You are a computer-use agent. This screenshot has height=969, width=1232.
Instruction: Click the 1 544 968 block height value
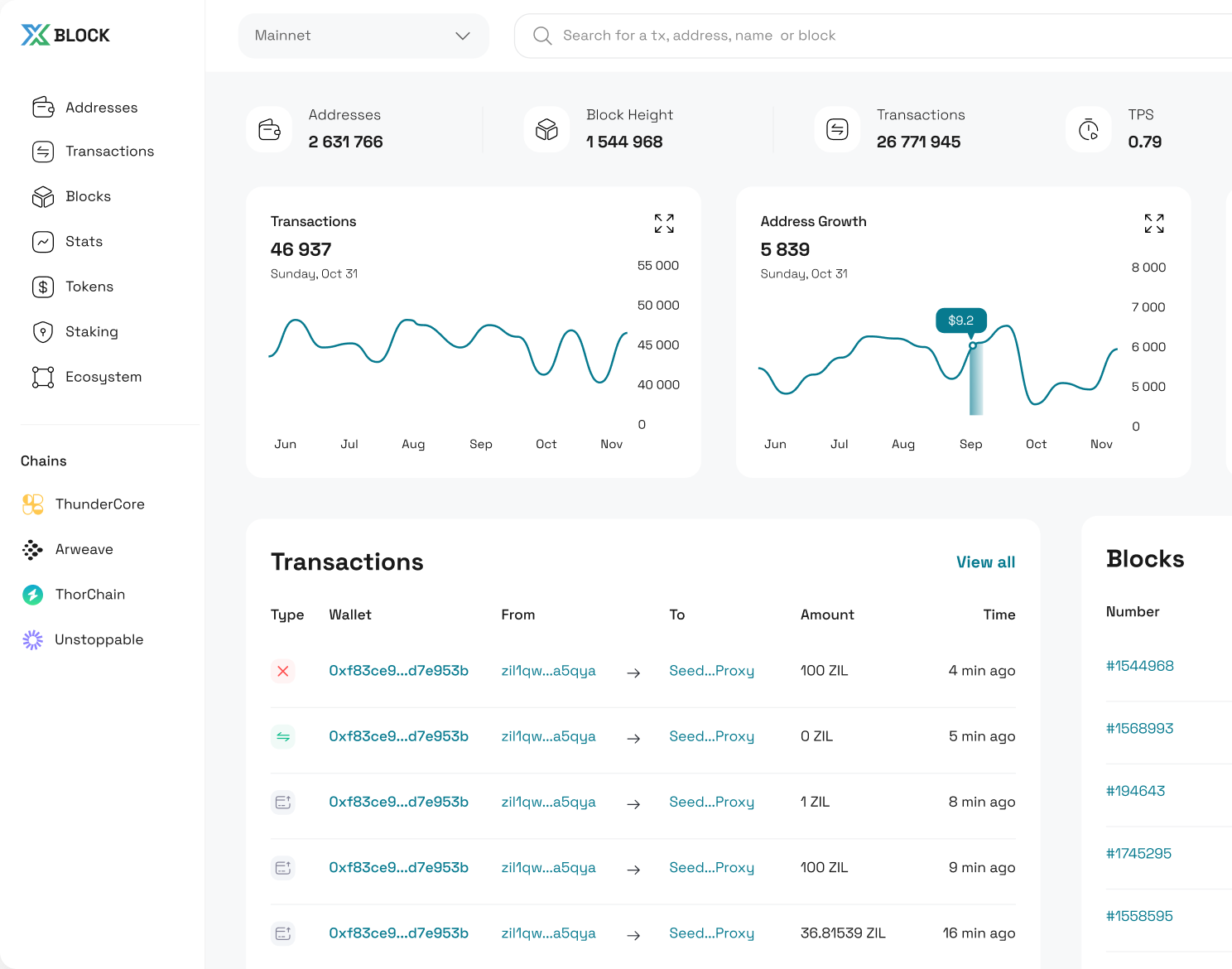pyautogui.click(x=624, y=142)
